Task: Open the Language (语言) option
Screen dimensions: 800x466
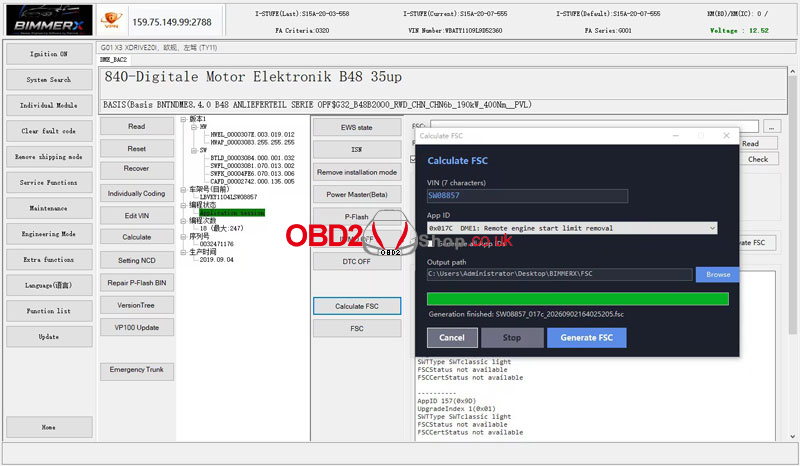Action: [x=49, y=285]
